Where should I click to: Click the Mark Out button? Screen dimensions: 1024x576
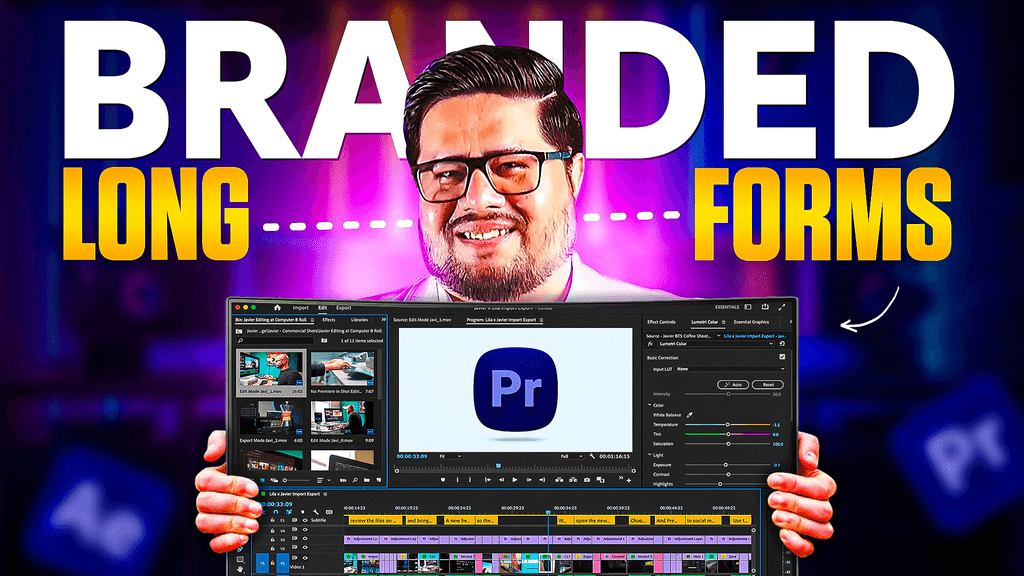(x=470, y=480)
